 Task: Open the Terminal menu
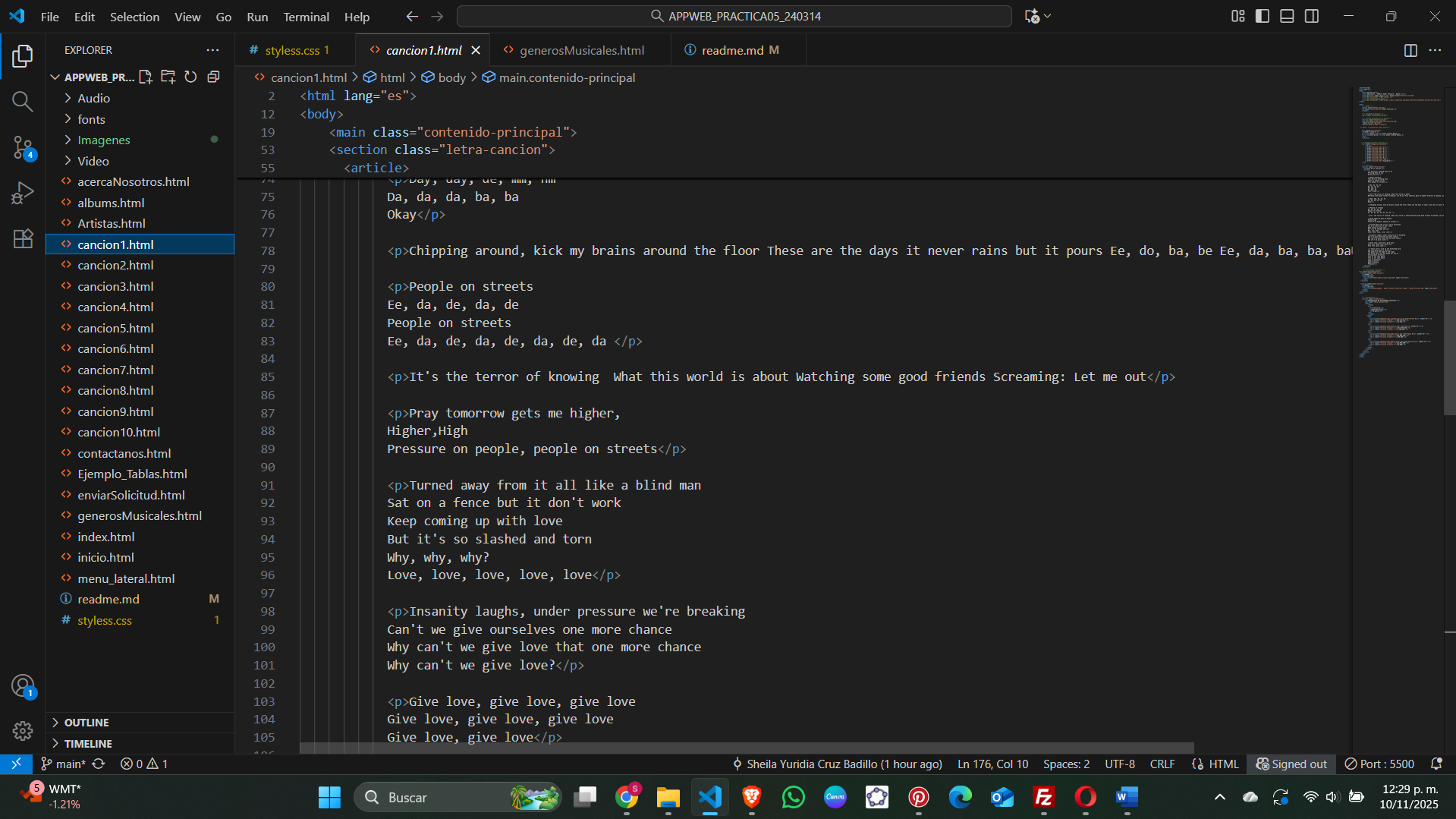coord(306,17)
